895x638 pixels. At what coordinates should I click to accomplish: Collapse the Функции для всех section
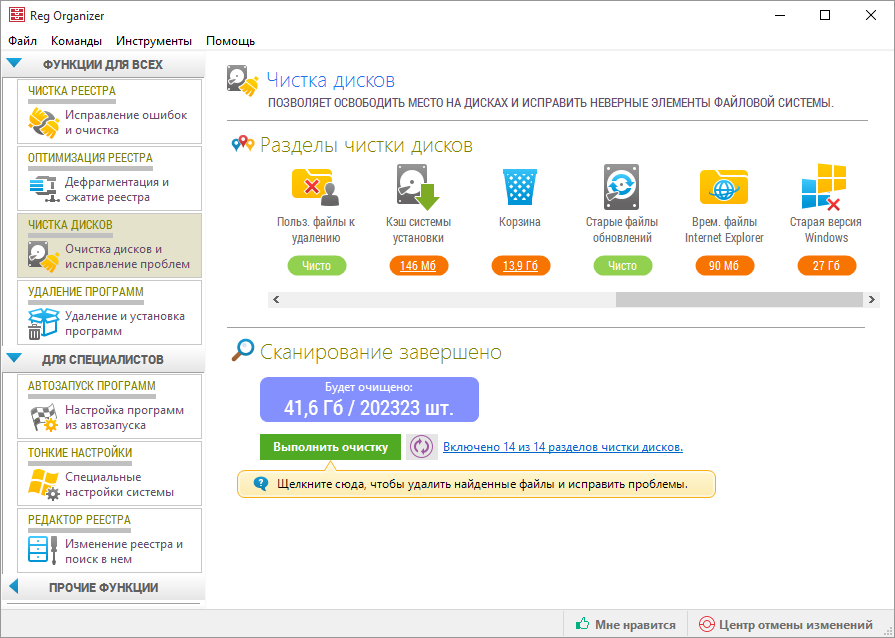(14, 64)
